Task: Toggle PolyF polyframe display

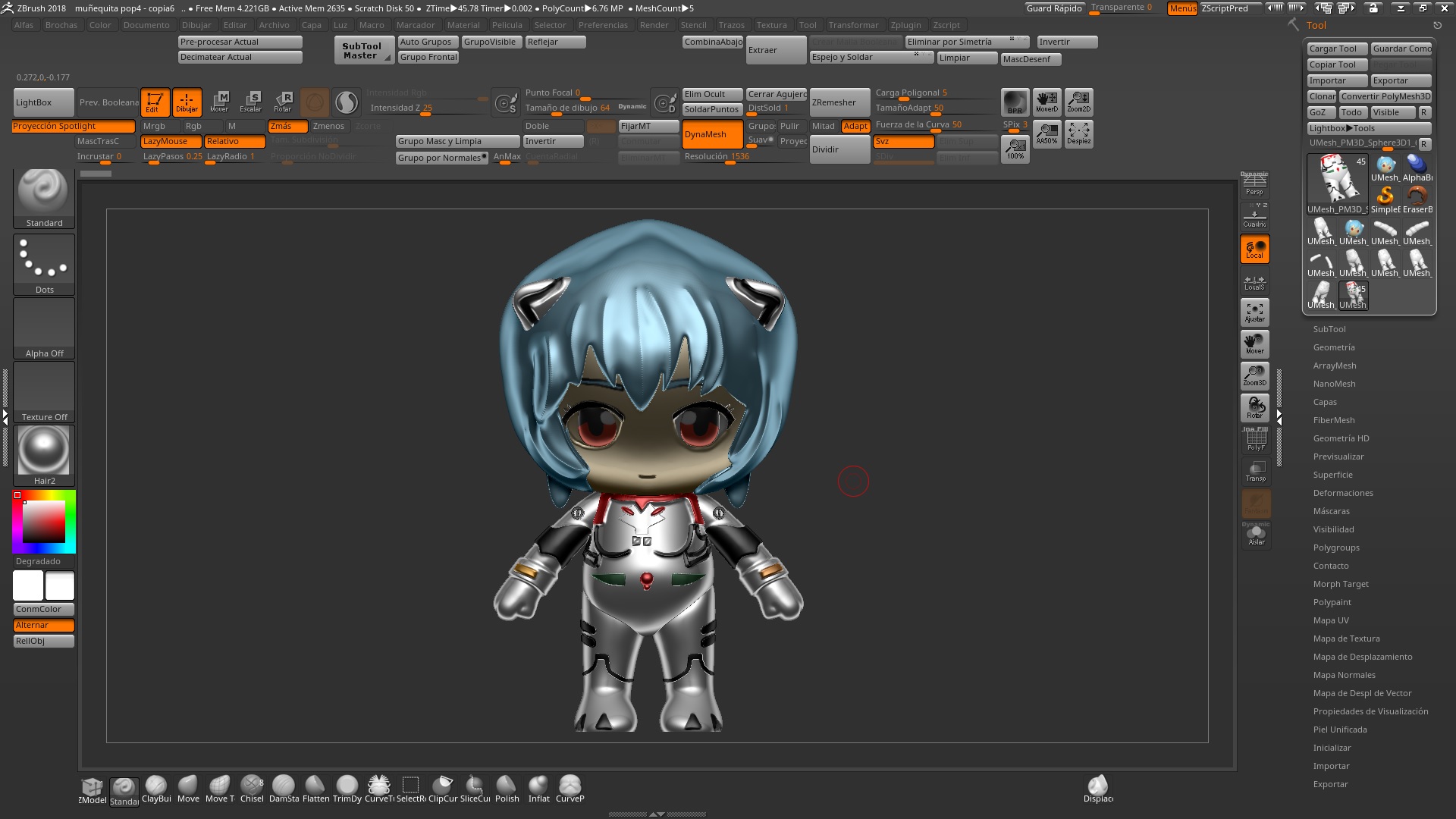Action: [x=1256, y=440]
